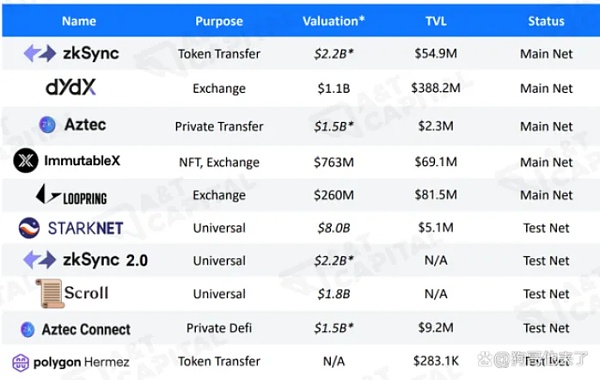Screen dimensions: 600x380
Task: Click the Scroll parchment icon
Action: click(50, 294)
